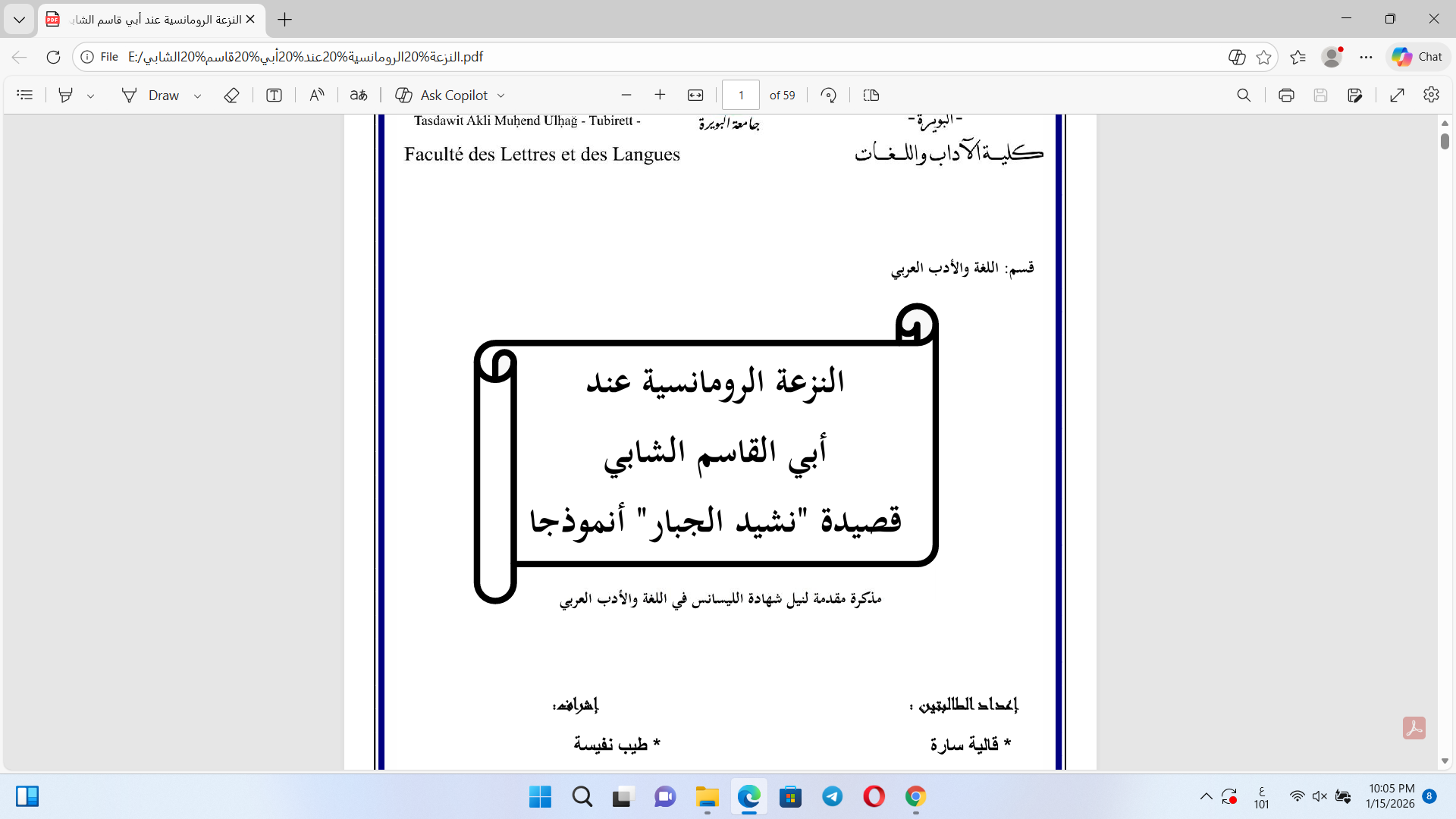Open the table of contents panel
The width and height of the screenshot is (1456, 819).
point(25,95)
